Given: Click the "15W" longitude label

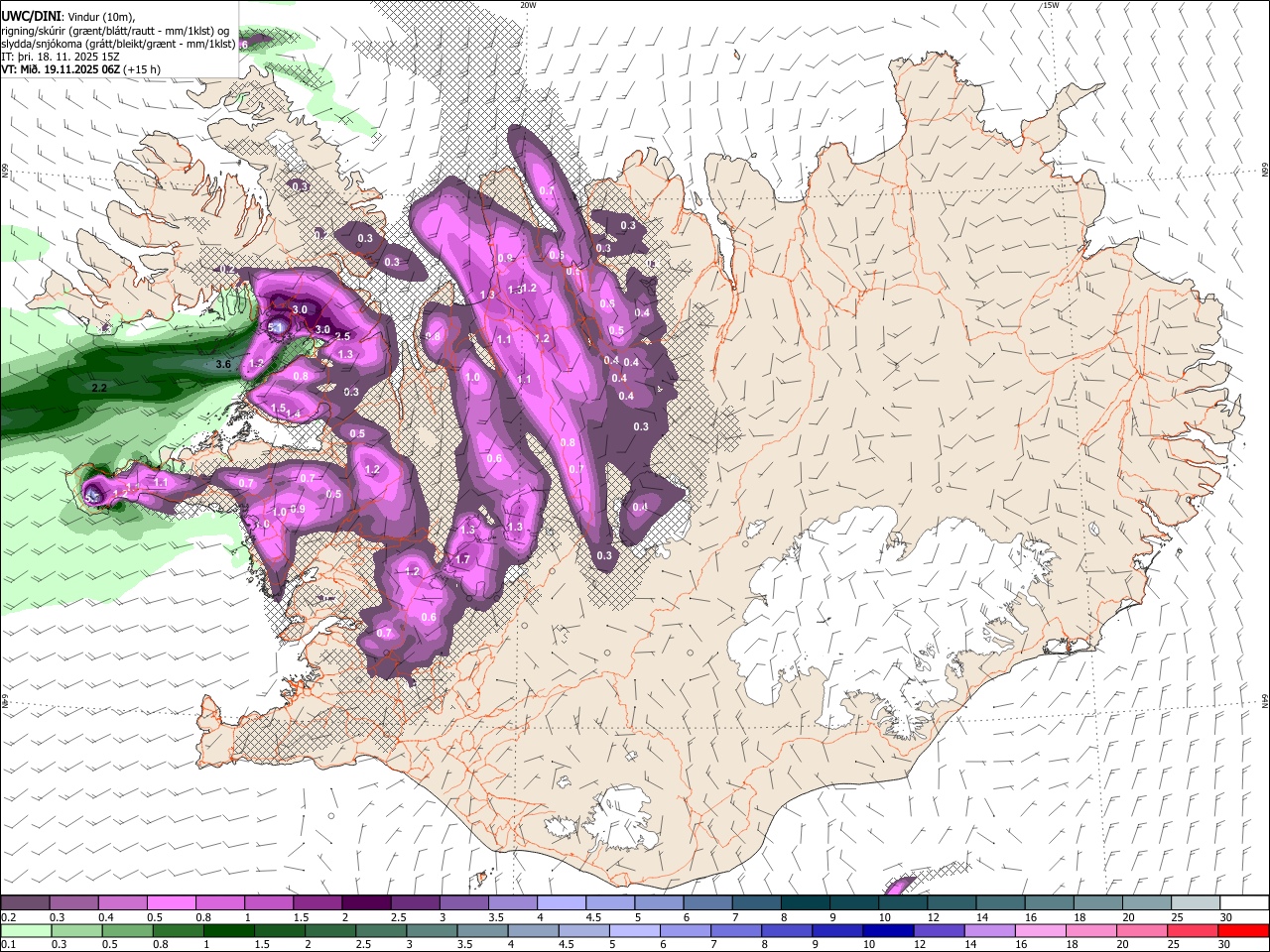Looking at the screenshot, I should click(x=1050, y=5).
